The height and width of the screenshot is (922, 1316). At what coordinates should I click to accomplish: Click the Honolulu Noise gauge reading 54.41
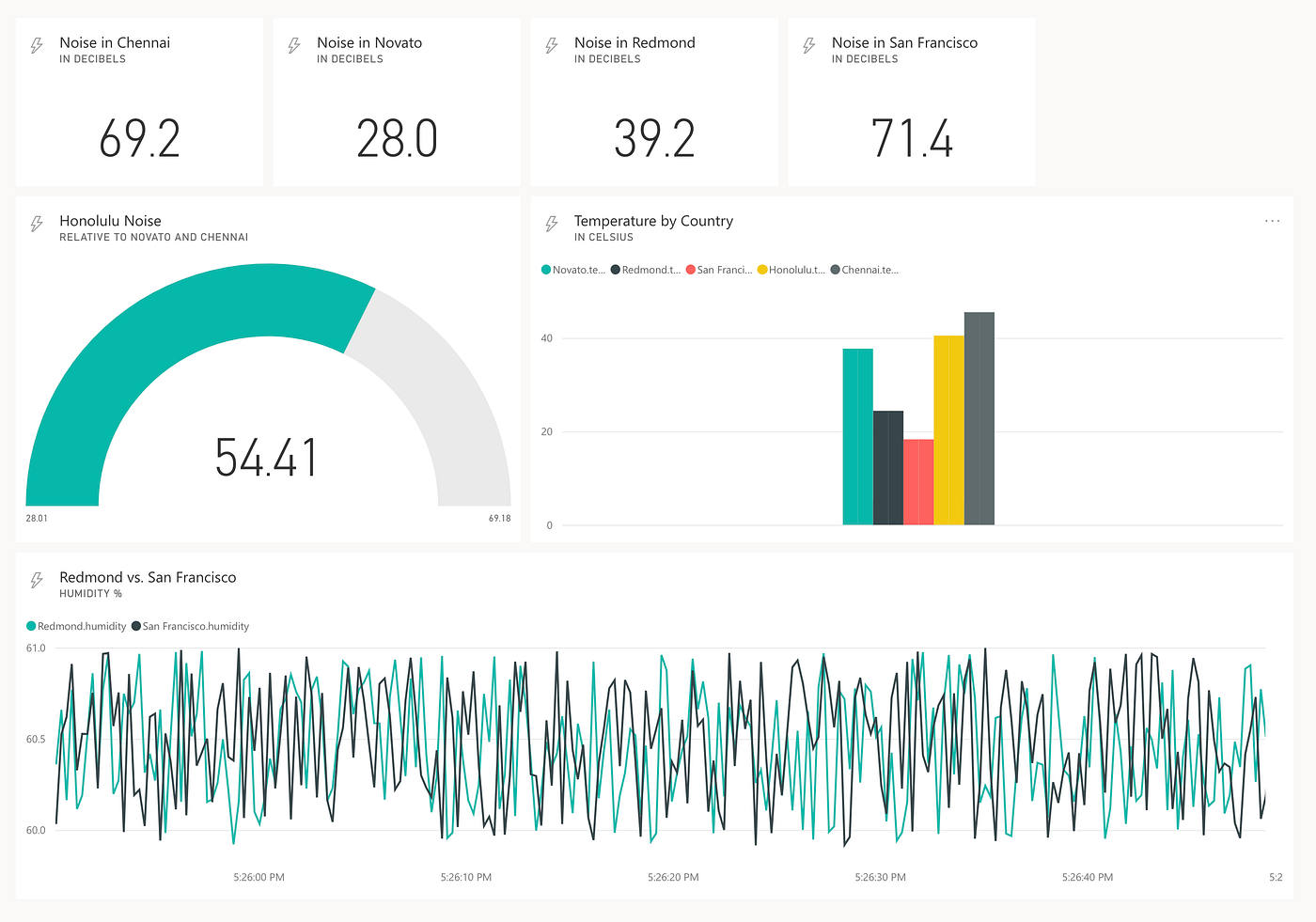pos(268,460)
